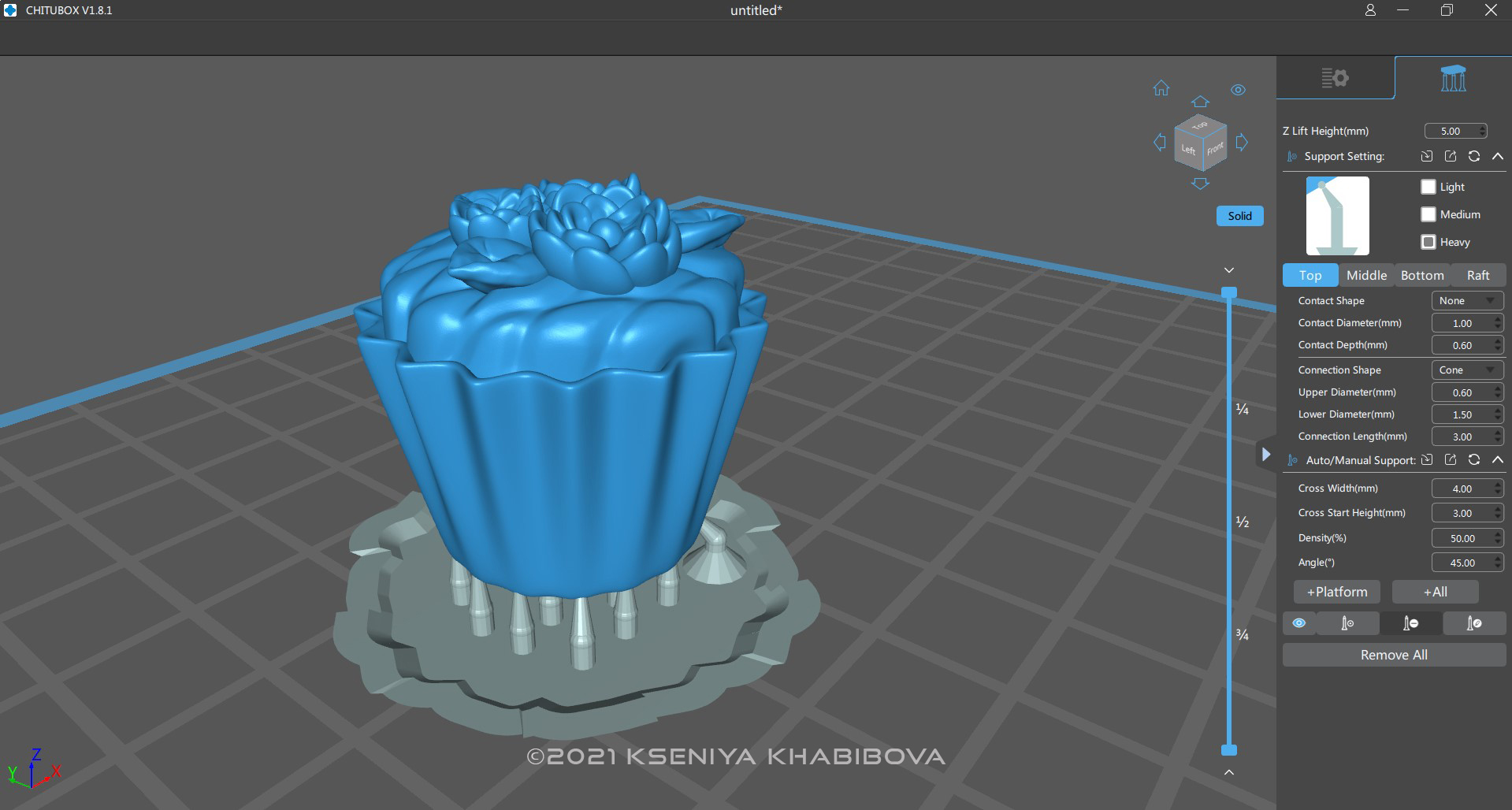Click the Contact Diameter value field
Image resolution: width=1512 pixels, height=810 pixels.
(x=1467, y=323)
